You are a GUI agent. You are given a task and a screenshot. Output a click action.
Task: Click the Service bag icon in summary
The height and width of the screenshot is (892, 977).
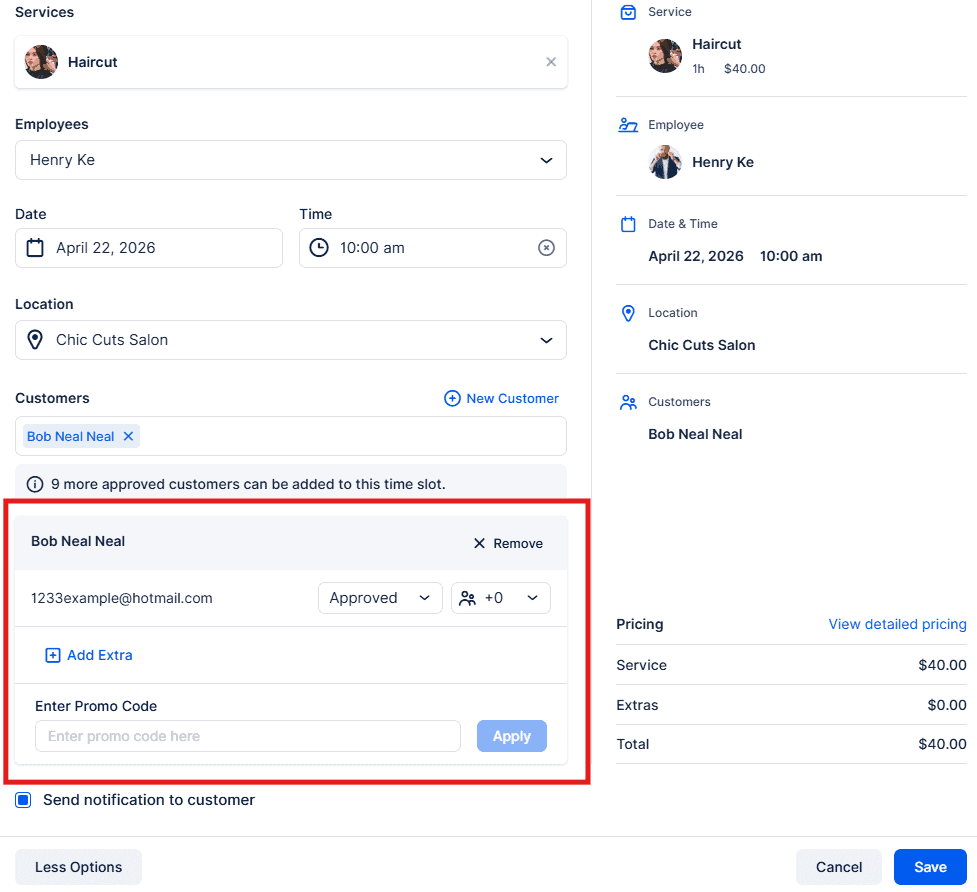[628, 12]
